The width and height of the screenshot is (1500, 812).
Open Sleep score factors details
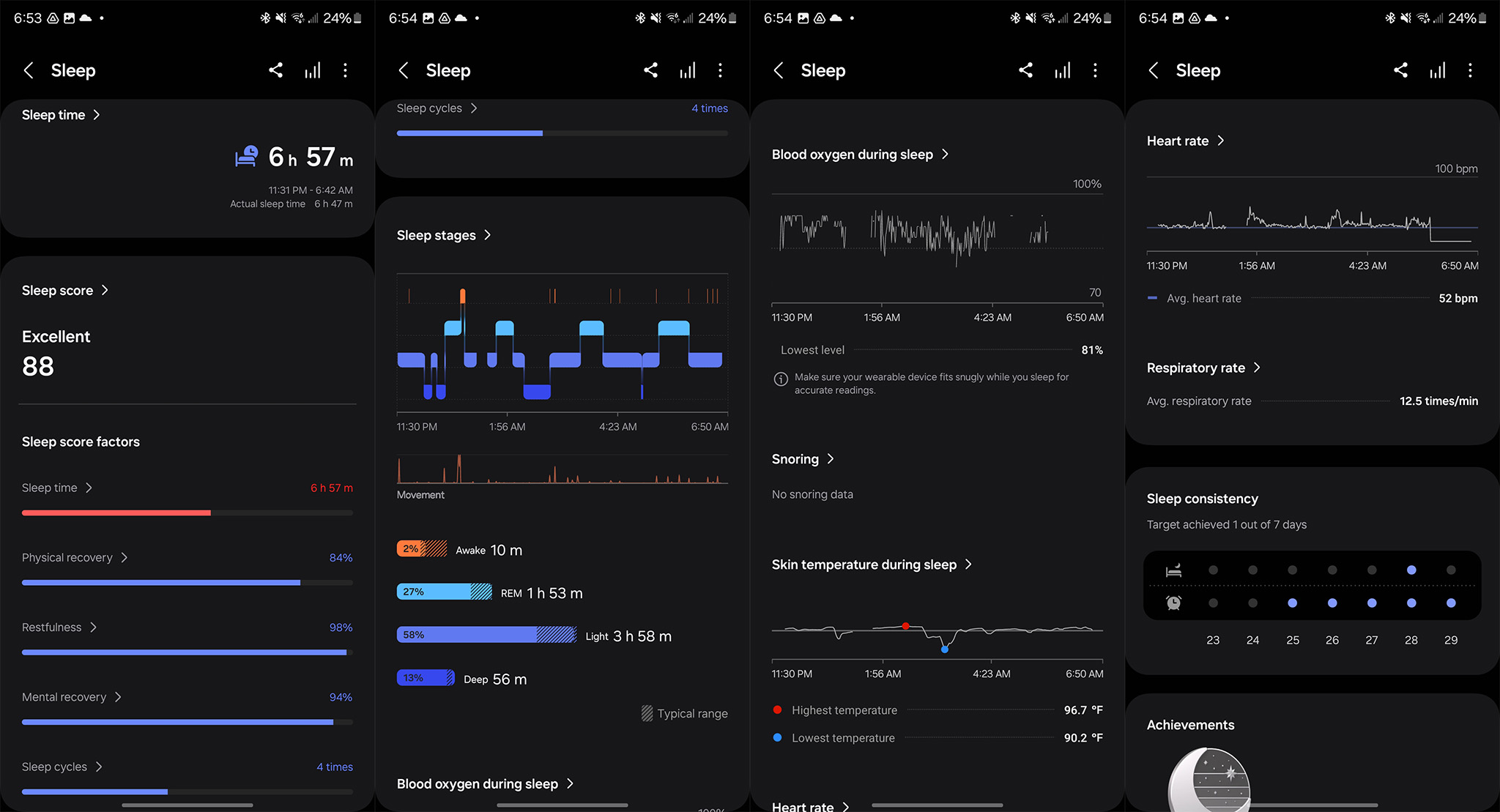click(x=80, y=440)
